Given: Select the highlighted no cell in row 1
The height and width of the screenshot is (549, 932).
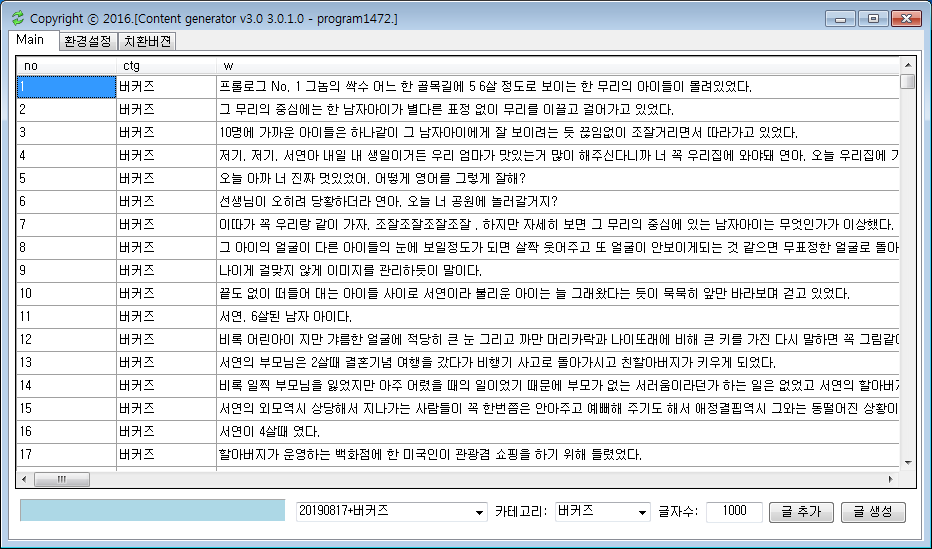Looking at the screenshot, I should (x=66, y=86).
